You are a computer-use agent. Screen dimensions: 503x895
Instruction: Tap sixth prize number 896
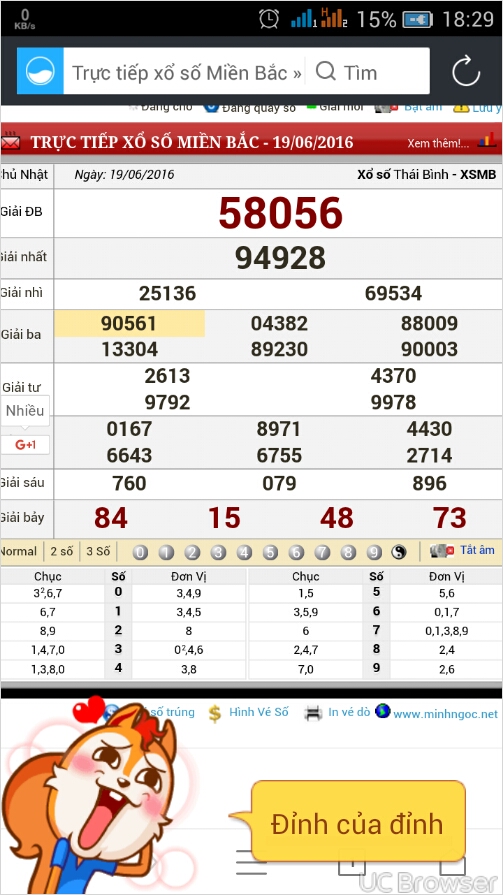pyautogui.click(x=429, y=484)
